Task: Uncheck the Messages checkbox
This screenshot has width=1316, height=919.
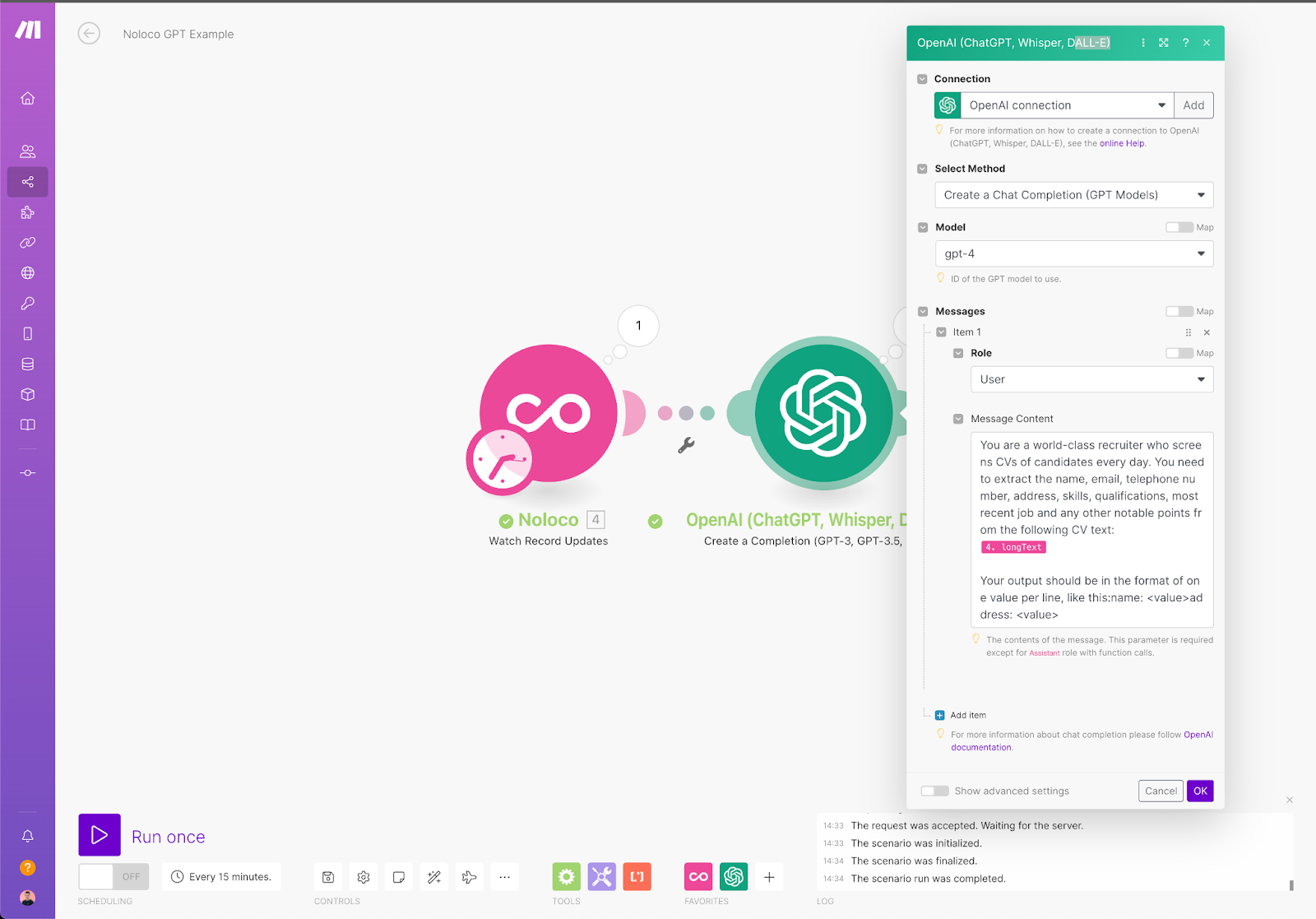Action: point(922,311)
